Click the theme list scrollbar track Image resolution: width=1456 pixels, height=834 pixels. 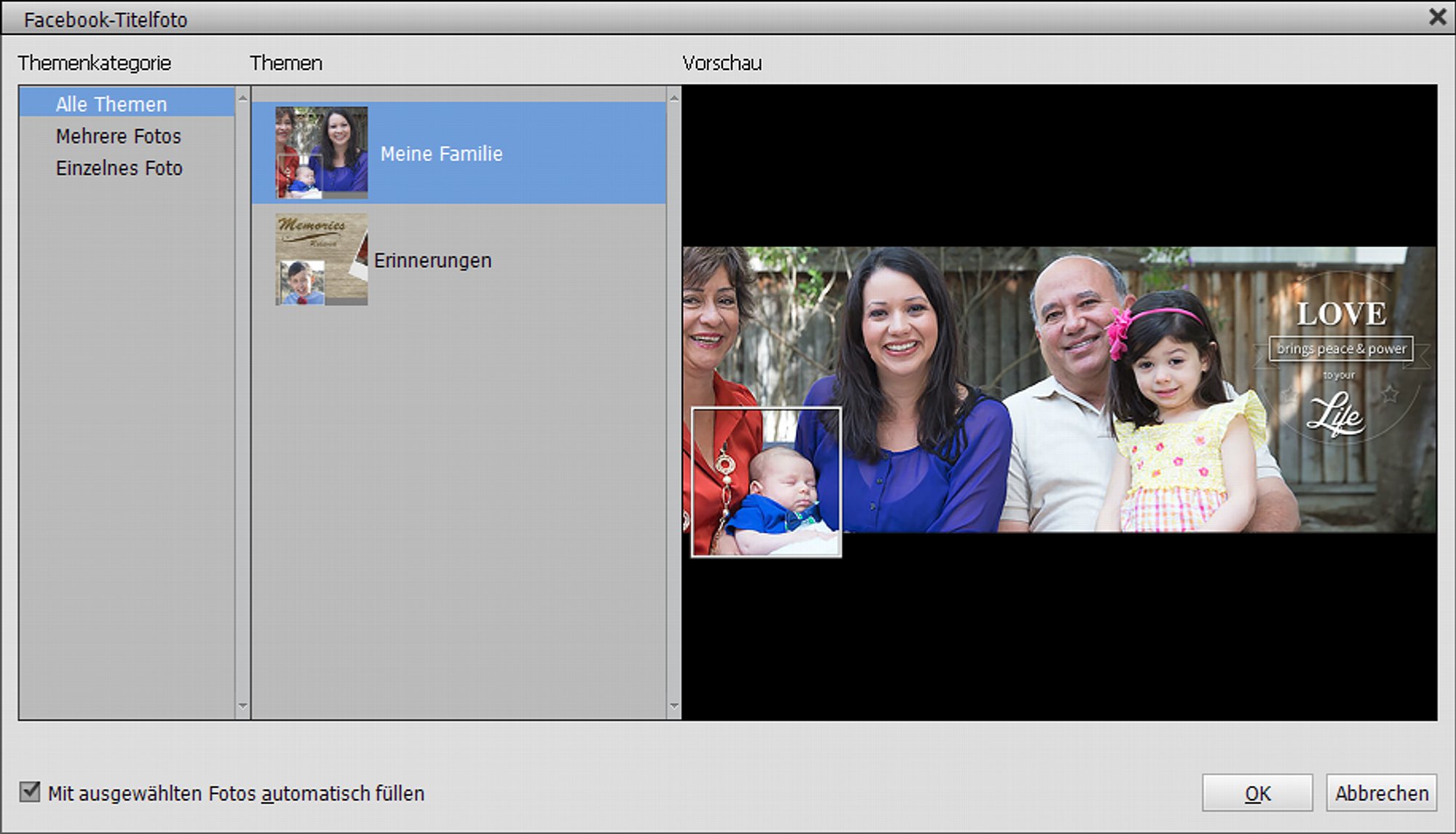point(674,402)
